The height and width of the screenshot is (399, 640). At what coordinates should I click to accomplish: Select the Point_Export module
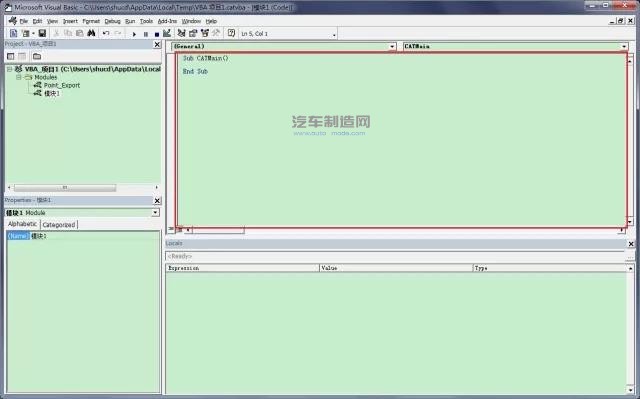click(62, 85)
